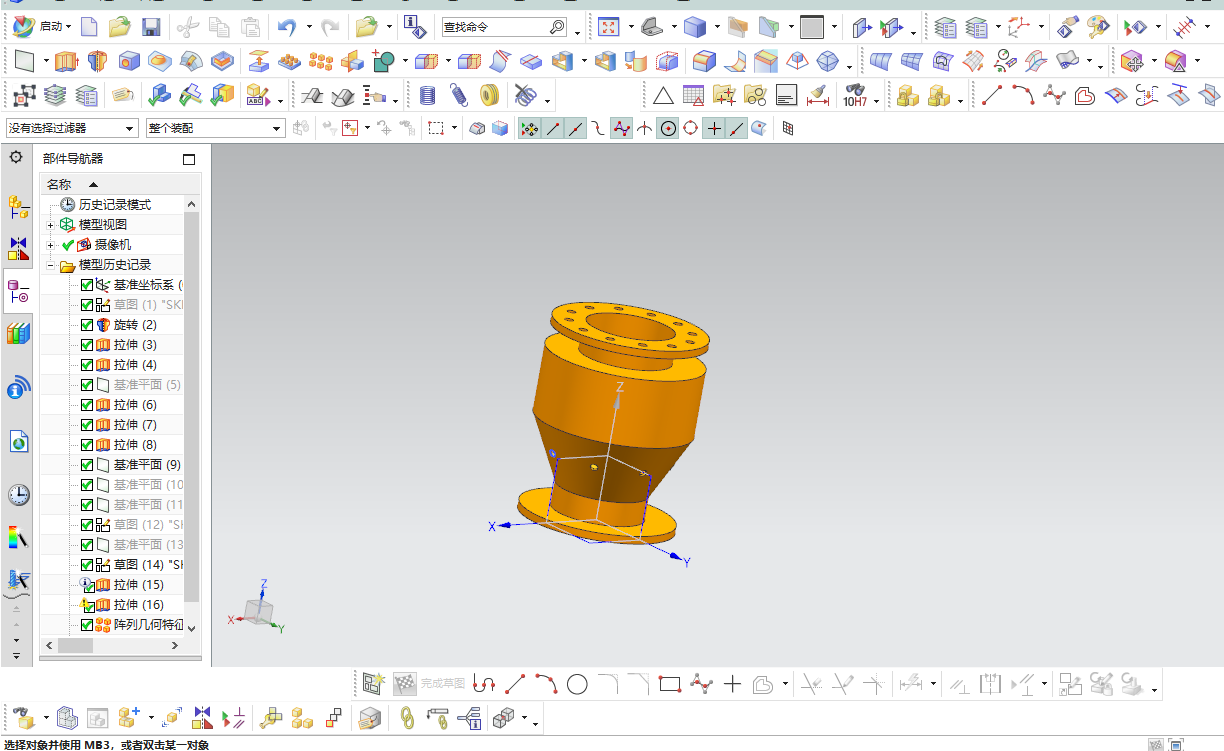The width and height of the screenshot is (1224, 751).
Task: Uncheck the 拉伸 (4) feature checkbox
Action: (87, 365)
